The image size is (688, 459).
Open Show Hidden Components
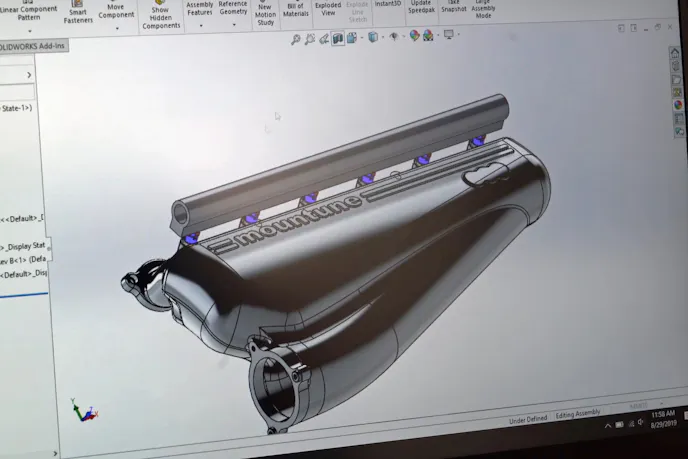click(x=161, y=16)
